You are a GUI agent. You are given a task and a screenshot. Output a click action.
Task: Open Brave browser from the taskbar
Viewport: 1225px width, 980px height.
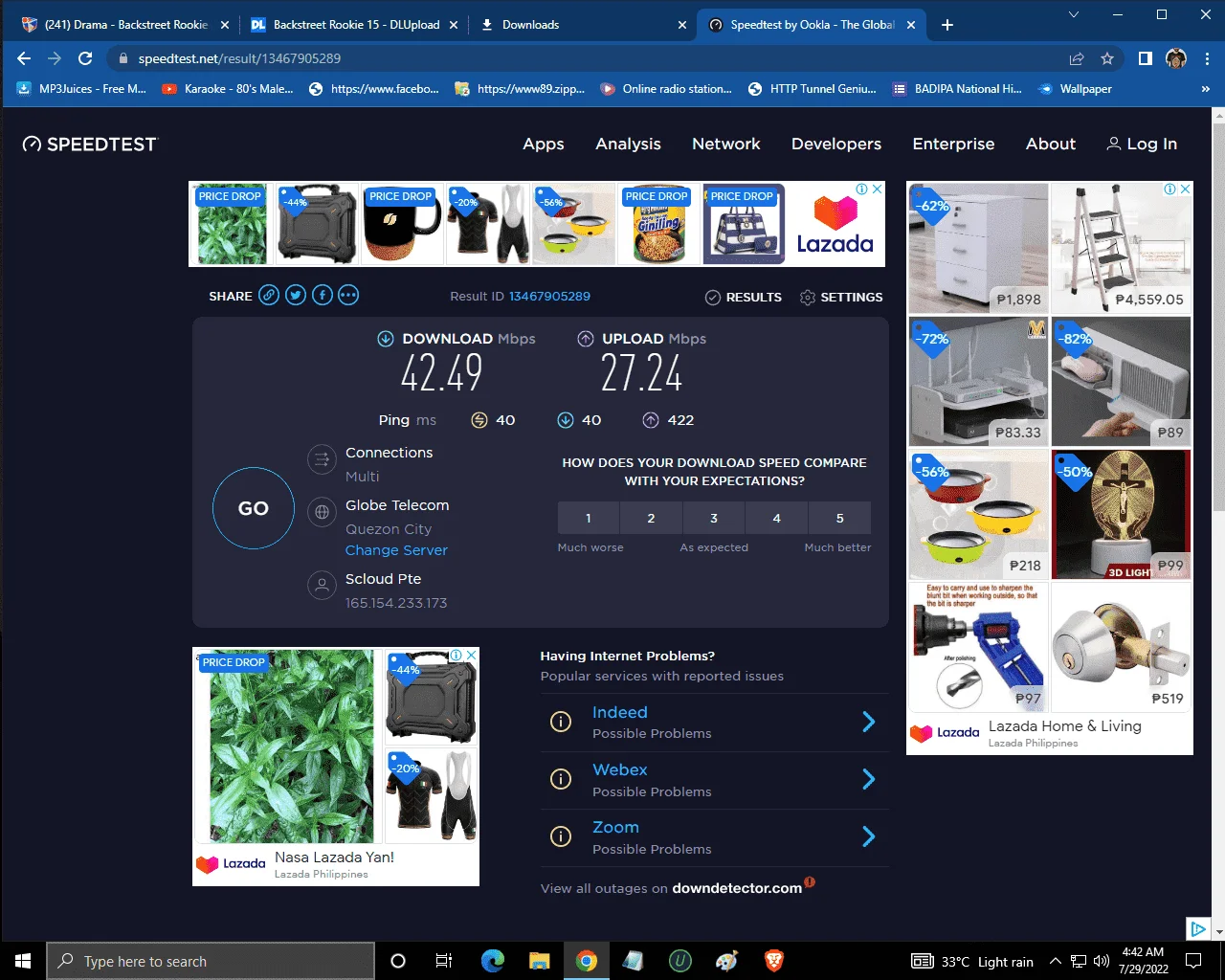774,961
